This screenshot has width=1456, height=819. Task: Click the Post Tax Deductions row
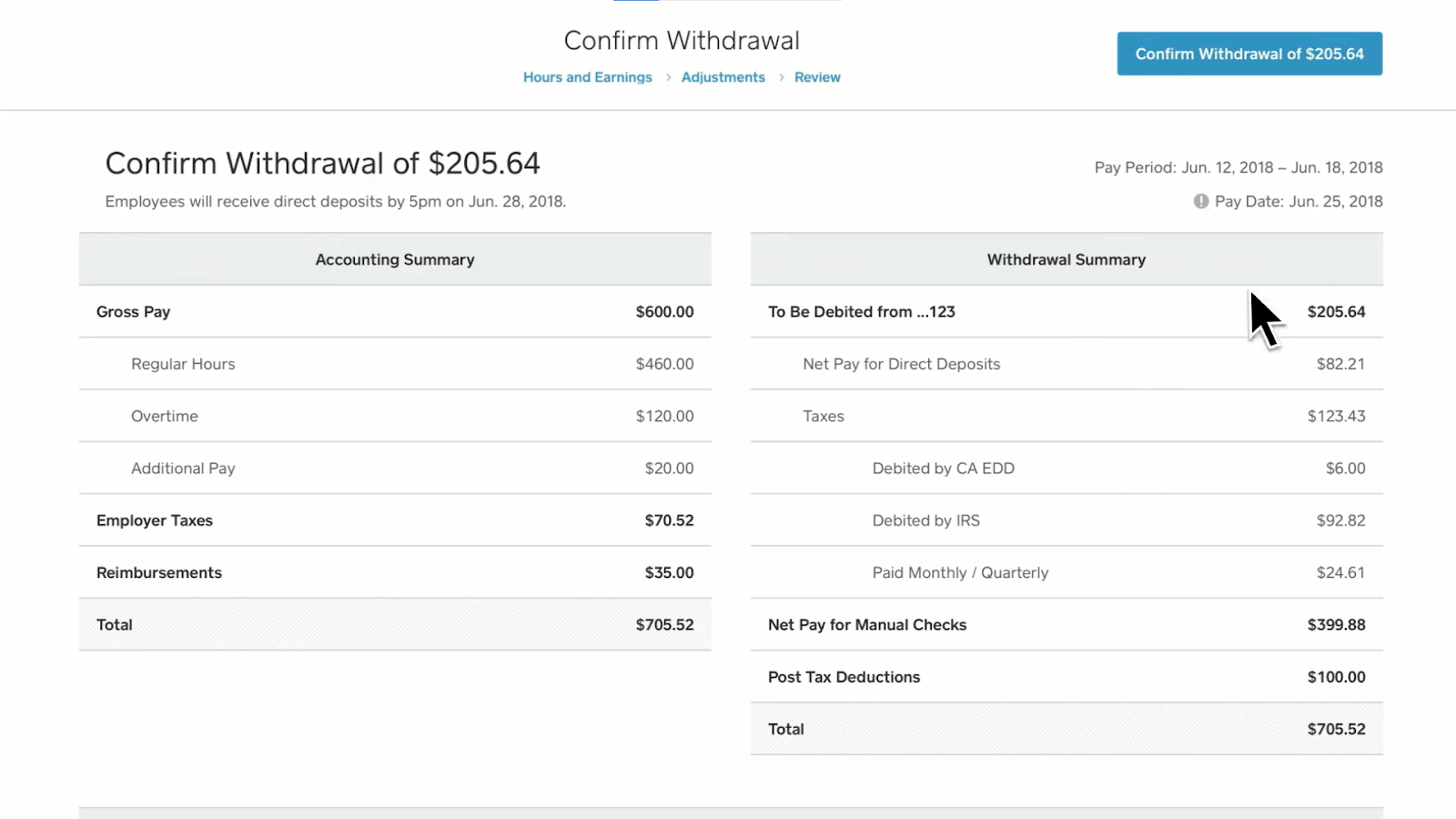point(1065,676)
